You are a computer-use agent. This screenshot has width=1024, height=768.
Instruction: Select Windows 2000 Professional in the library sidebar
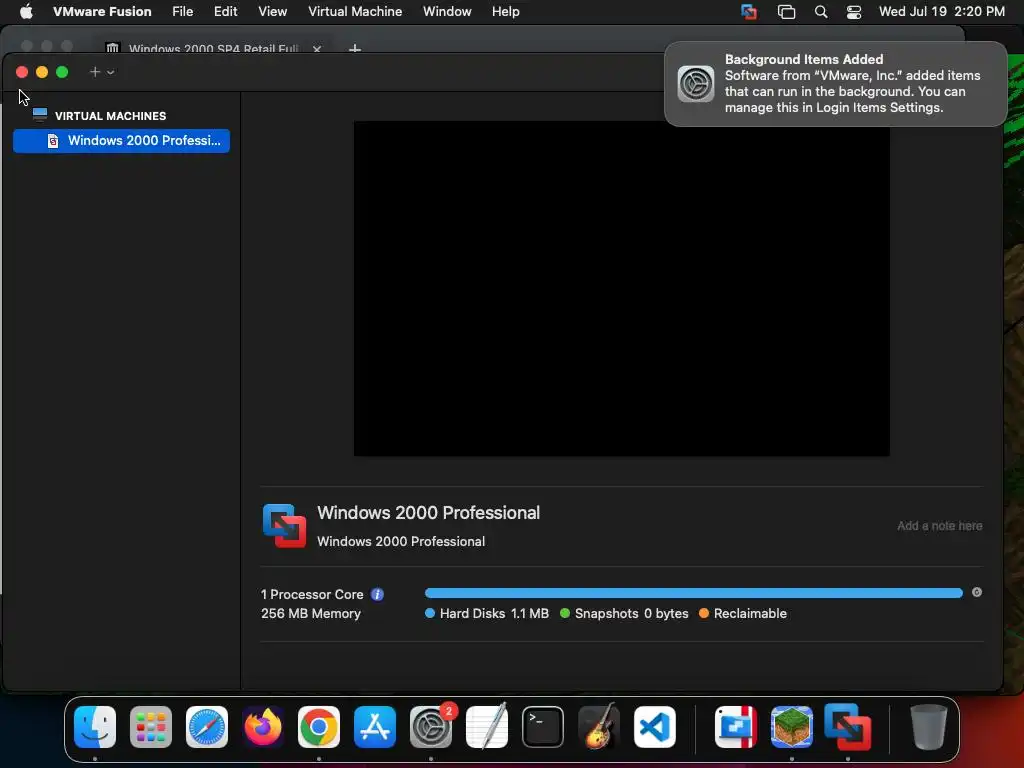coord(121,140)
